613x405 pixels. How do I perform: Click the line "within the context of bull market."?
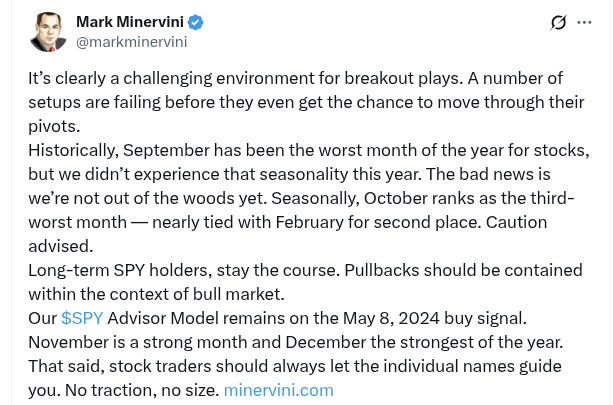pyautogui.click(x=156, y=294)
